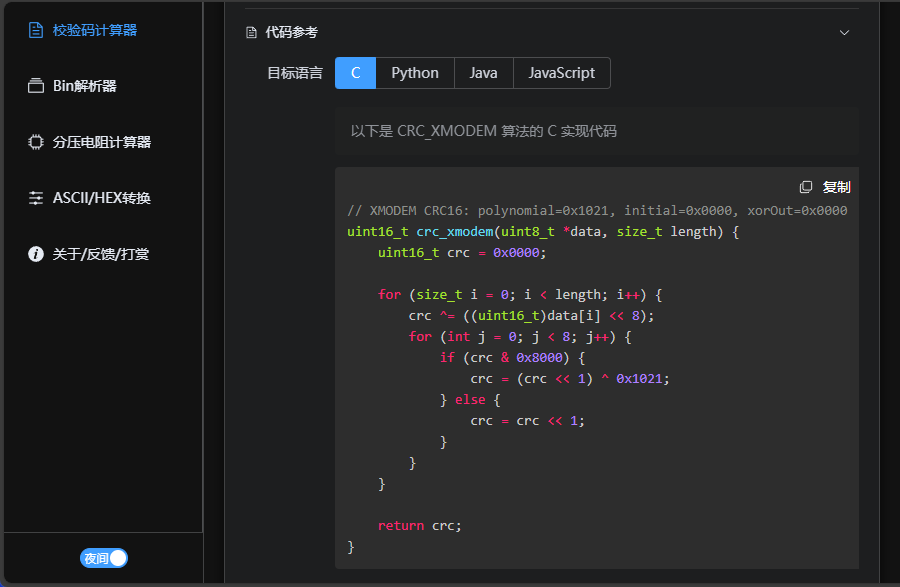Click the '} else {' line
The width and height of the screenshot is (900, 587).
pos(470,400)
